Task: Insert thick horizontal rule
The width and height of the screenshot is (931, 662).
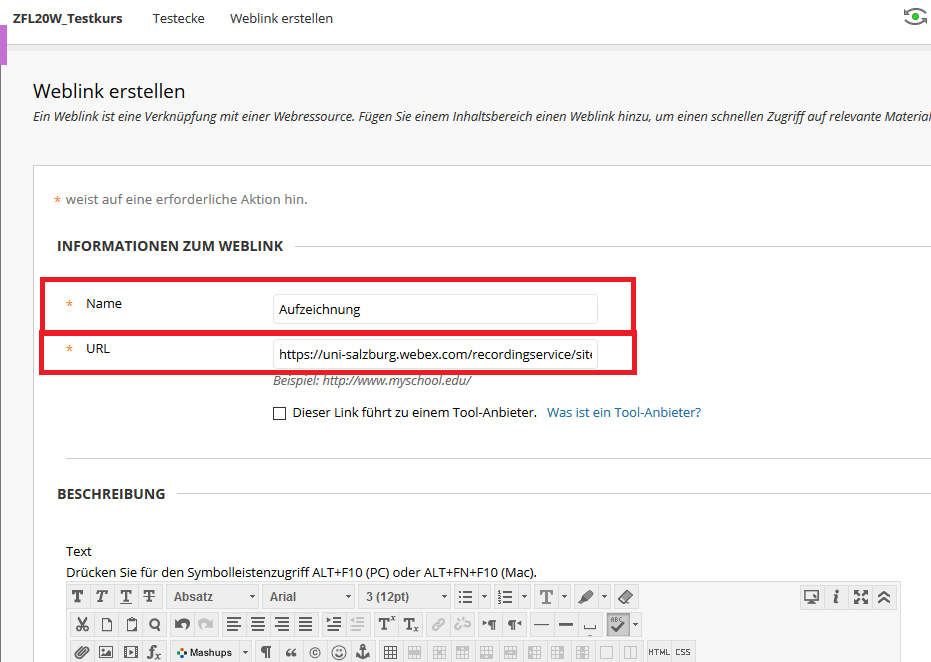Action: click(x=566, y=625)
